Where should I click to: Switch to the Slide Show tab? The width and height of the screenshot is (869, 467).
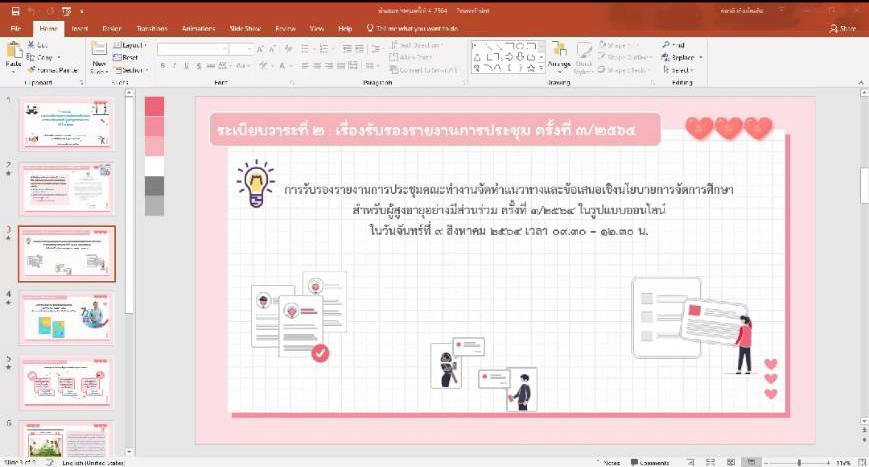pyautogui.click(x=245, y=28)
